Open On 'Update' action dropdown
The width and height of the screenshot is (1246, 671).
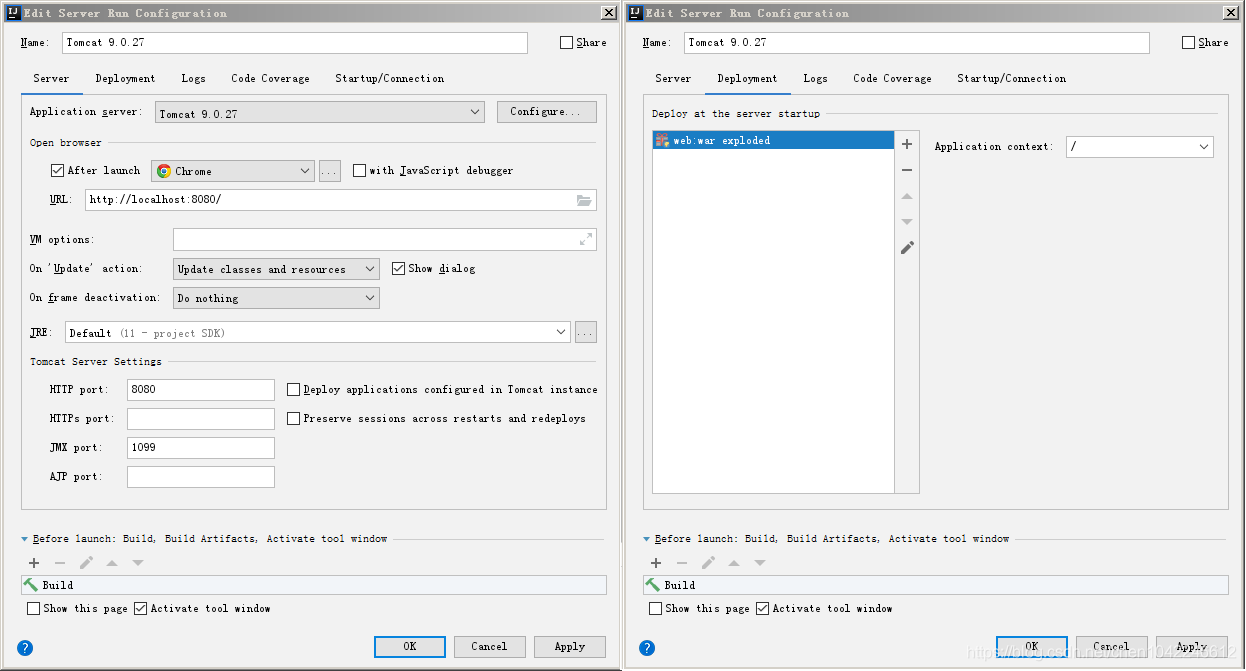(276, 269)
